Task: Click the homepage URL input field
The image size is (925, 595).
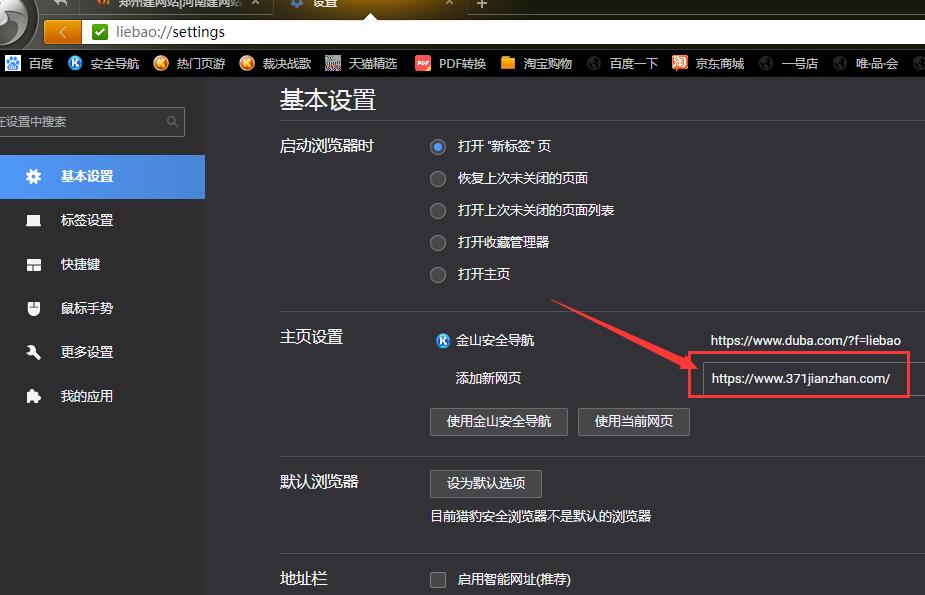Action: pos(814,379)
